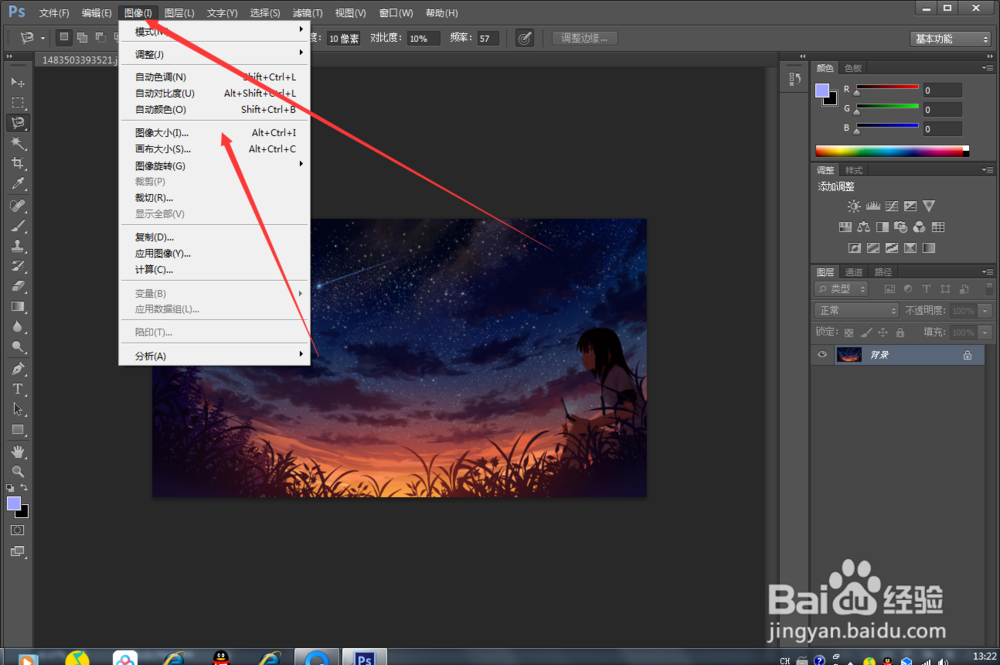Select the Path Selection tool
This screenshot has height=665, width=1000.
17,409
